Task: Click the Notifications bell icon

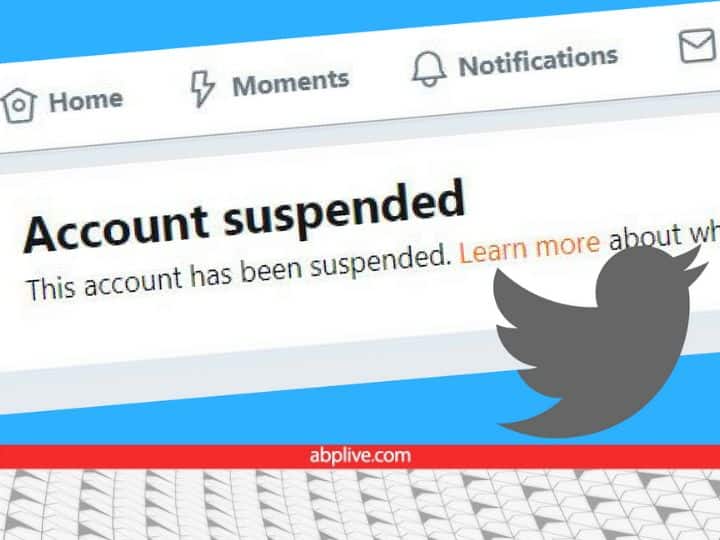Action: click(x=428, y=69)
